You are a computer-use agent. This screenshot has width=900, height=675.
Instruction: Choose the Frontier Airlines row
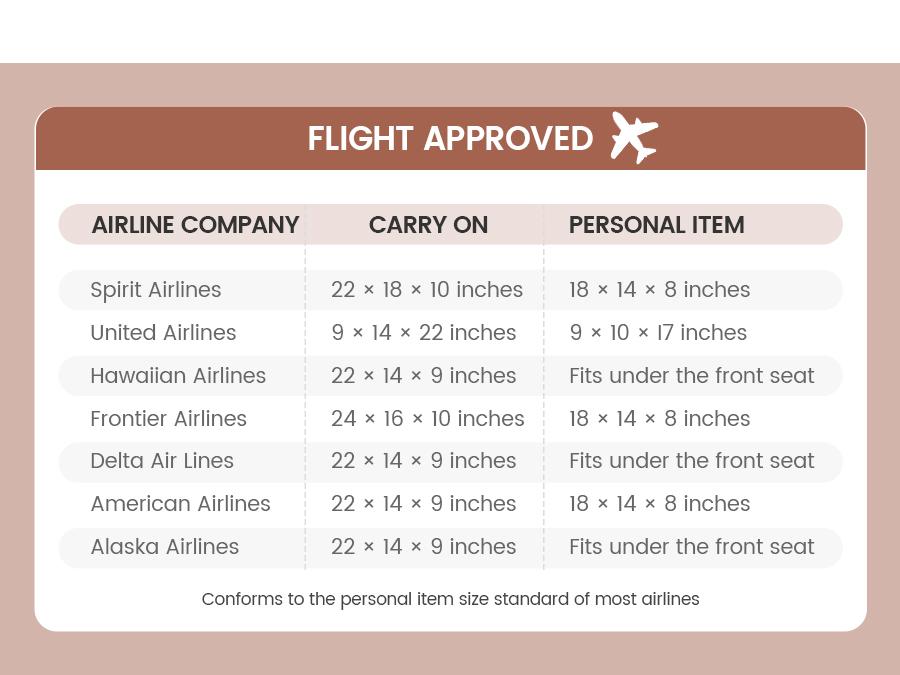point(168,419)
